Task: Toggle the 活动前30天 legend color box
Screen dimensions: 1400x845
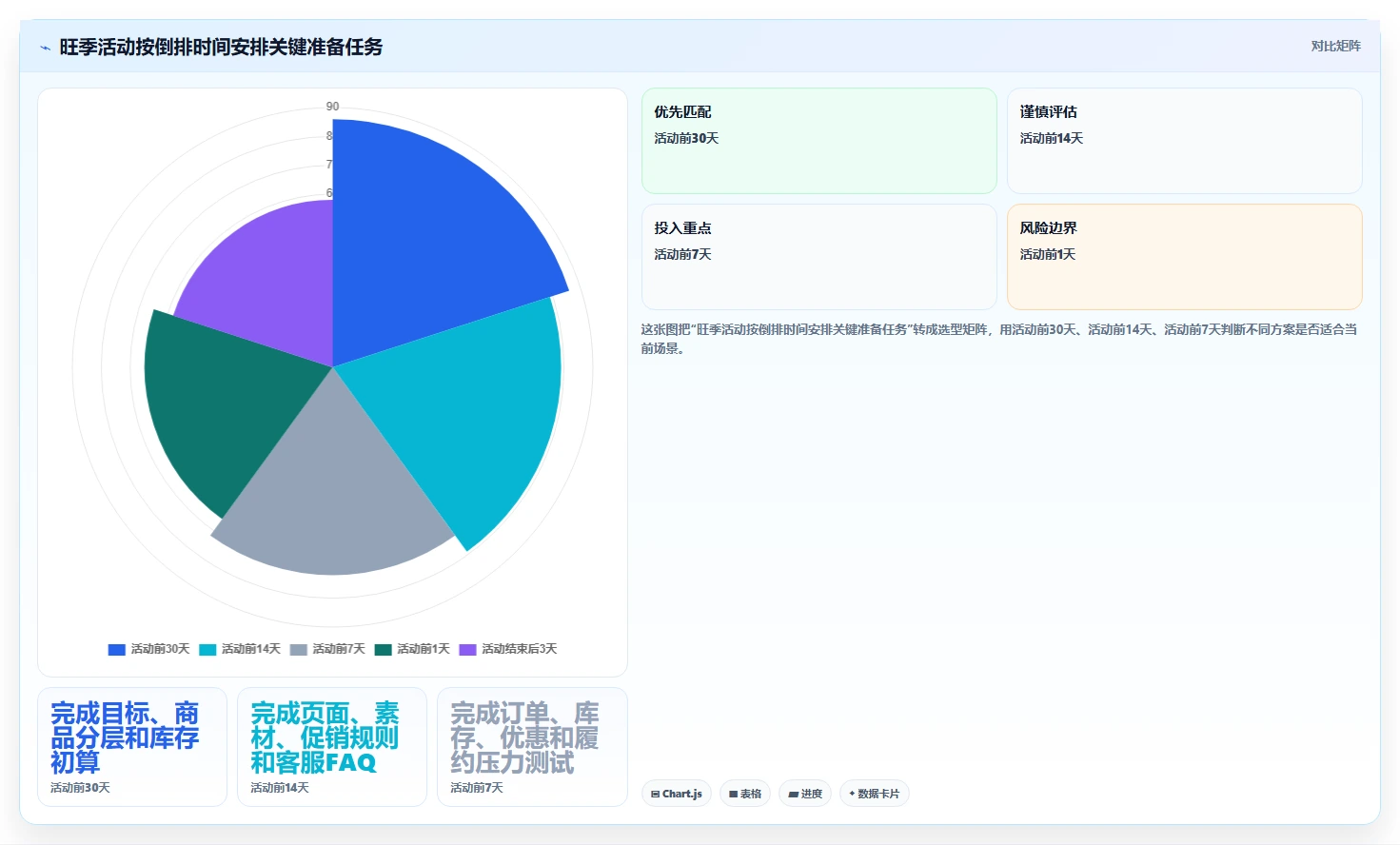Action: [x=117, y=650]
